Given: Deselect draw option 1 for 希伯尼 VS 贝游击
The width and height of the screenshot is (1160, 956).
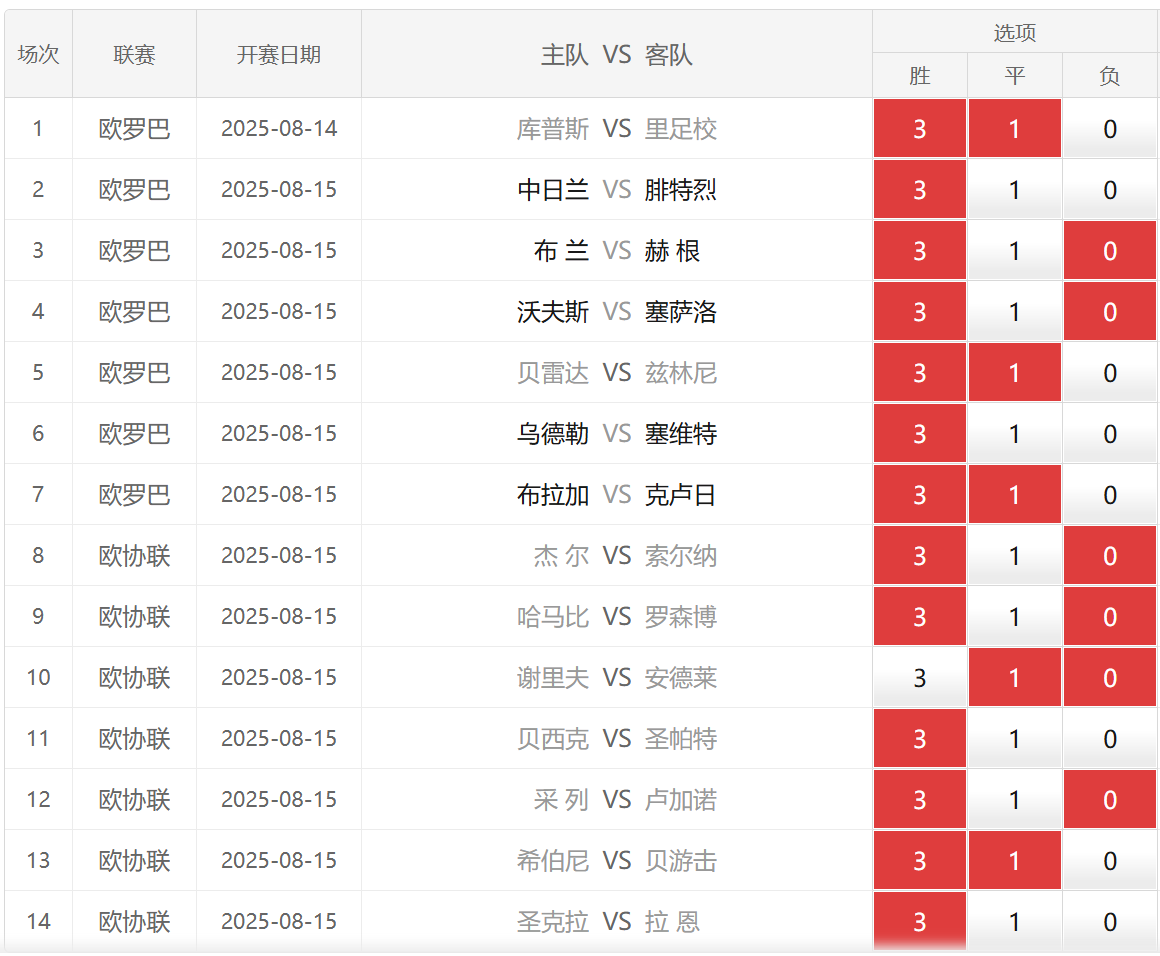Looking at the screenshot, I should coord(1014,861).
